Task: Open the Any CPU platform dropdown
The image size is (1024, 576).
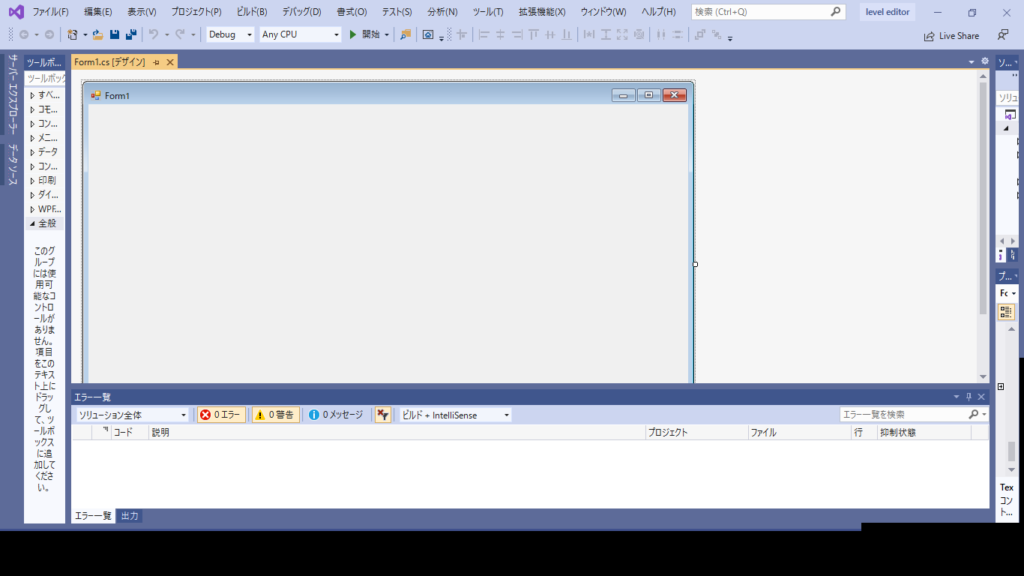Action: (300, 34)
